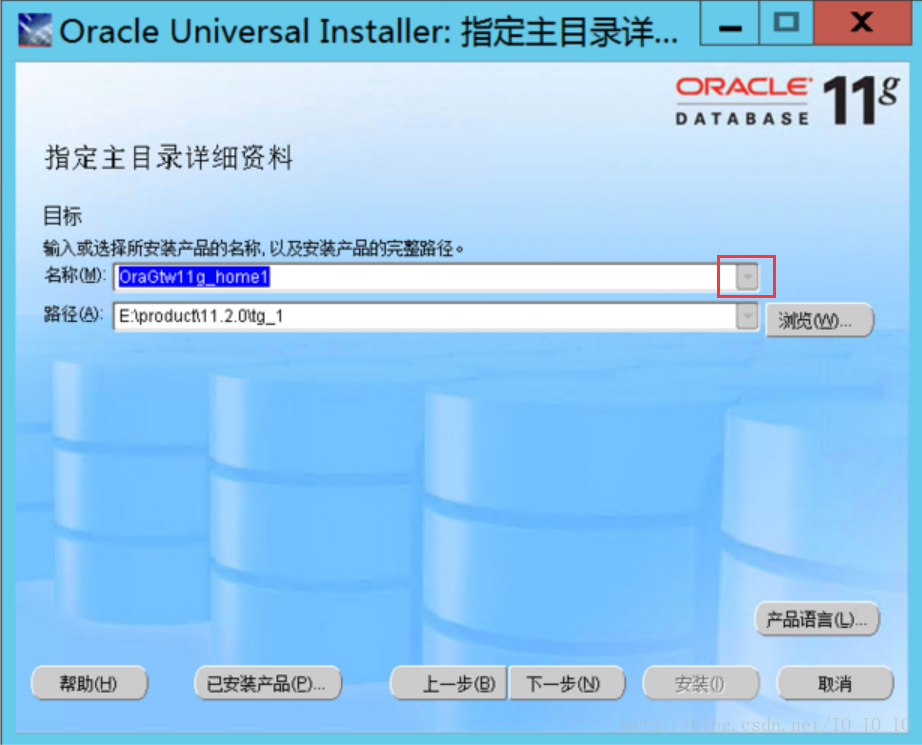
Task: Open the path (路径) dropdown arrow
Action: coord(747,316)
